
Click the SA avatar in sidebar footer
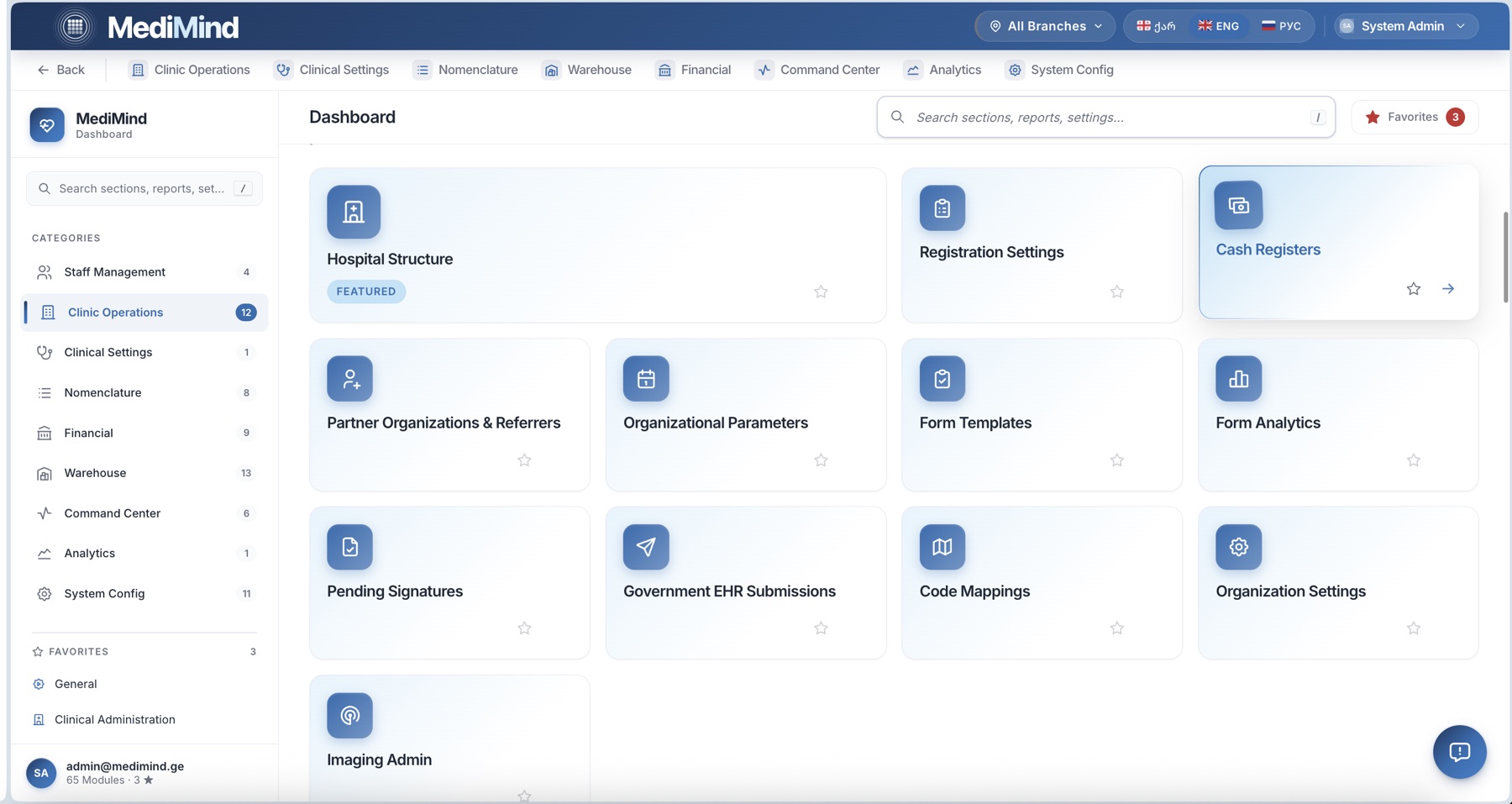click(x=41, y=773)
